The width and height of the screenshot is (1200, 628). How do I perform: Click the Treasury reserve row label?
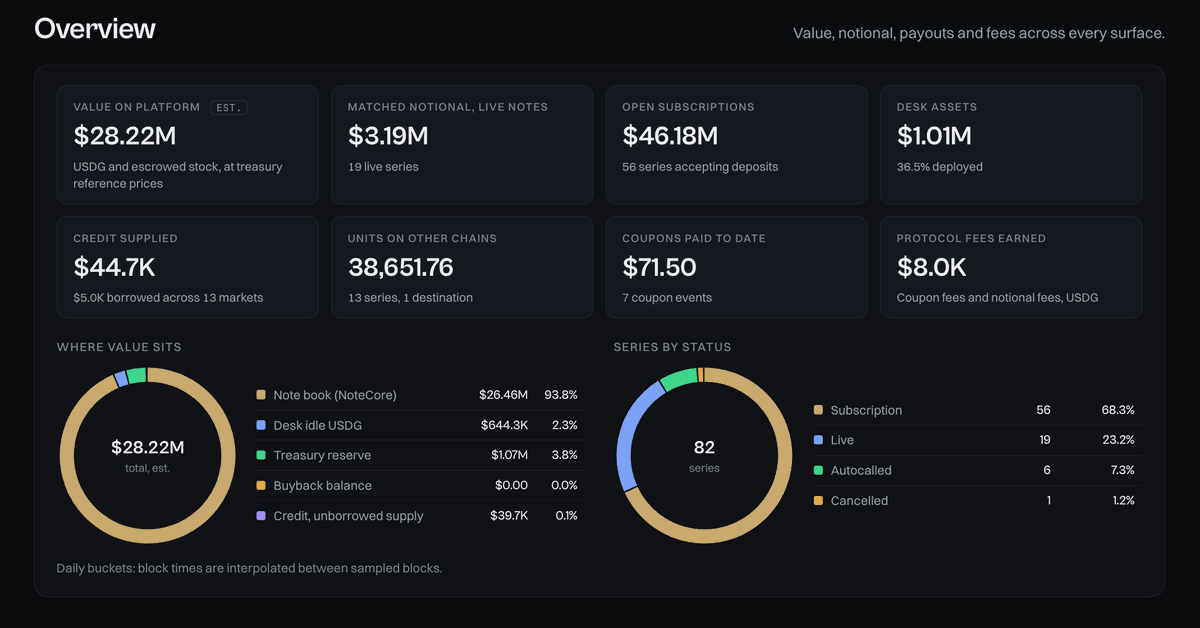point(322,455)
